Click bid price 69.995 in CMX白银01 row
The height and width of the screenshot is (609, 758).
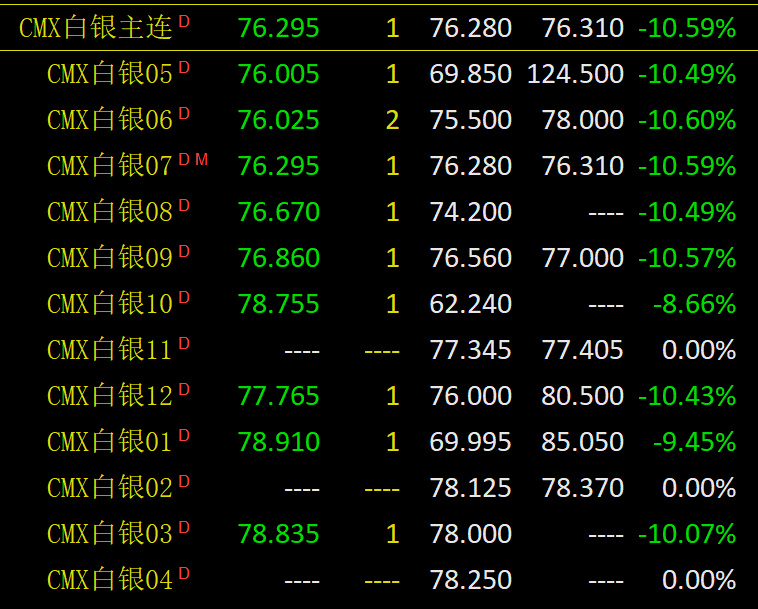click(470, 442)
